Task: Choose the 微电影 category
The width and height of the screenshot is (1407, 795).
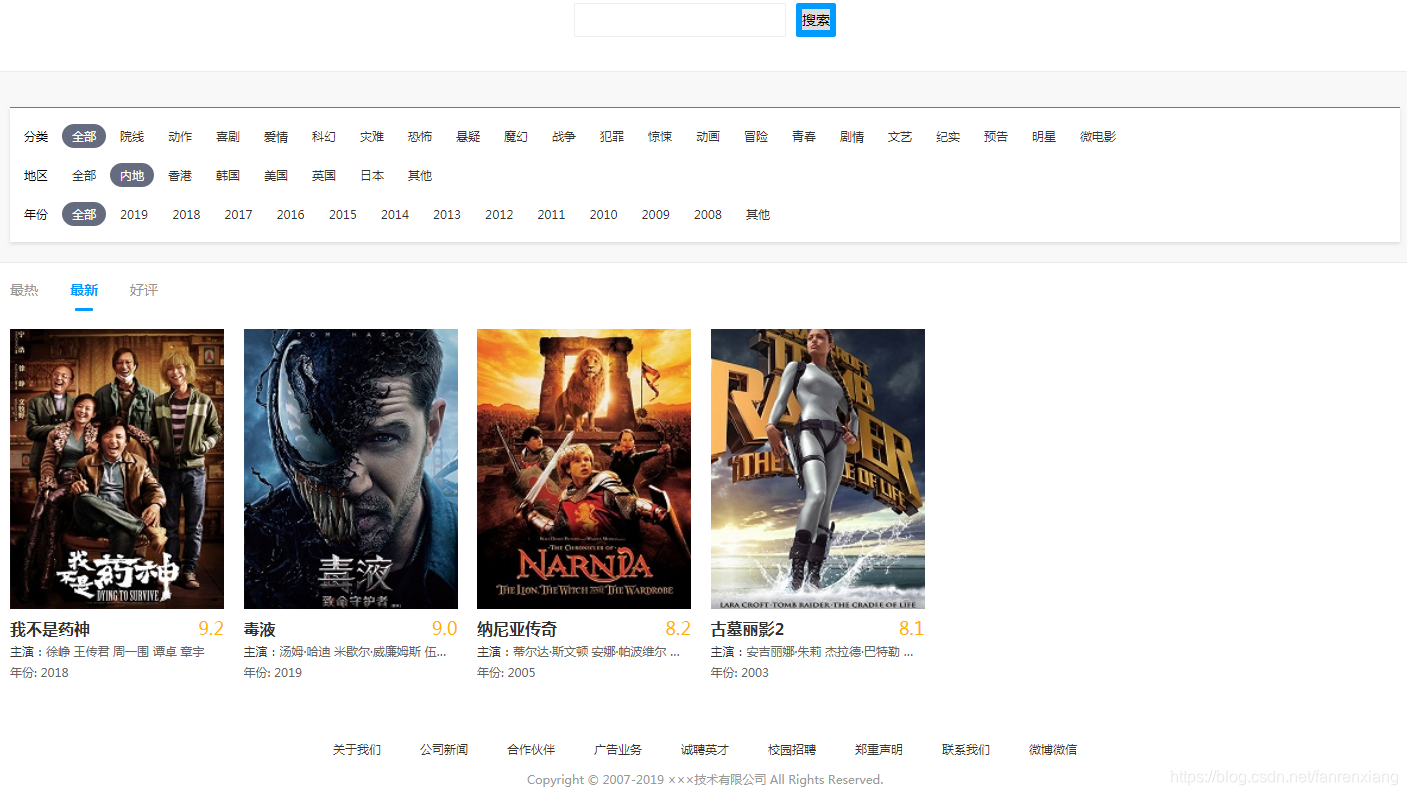Action: click(x=1098, y=136)
